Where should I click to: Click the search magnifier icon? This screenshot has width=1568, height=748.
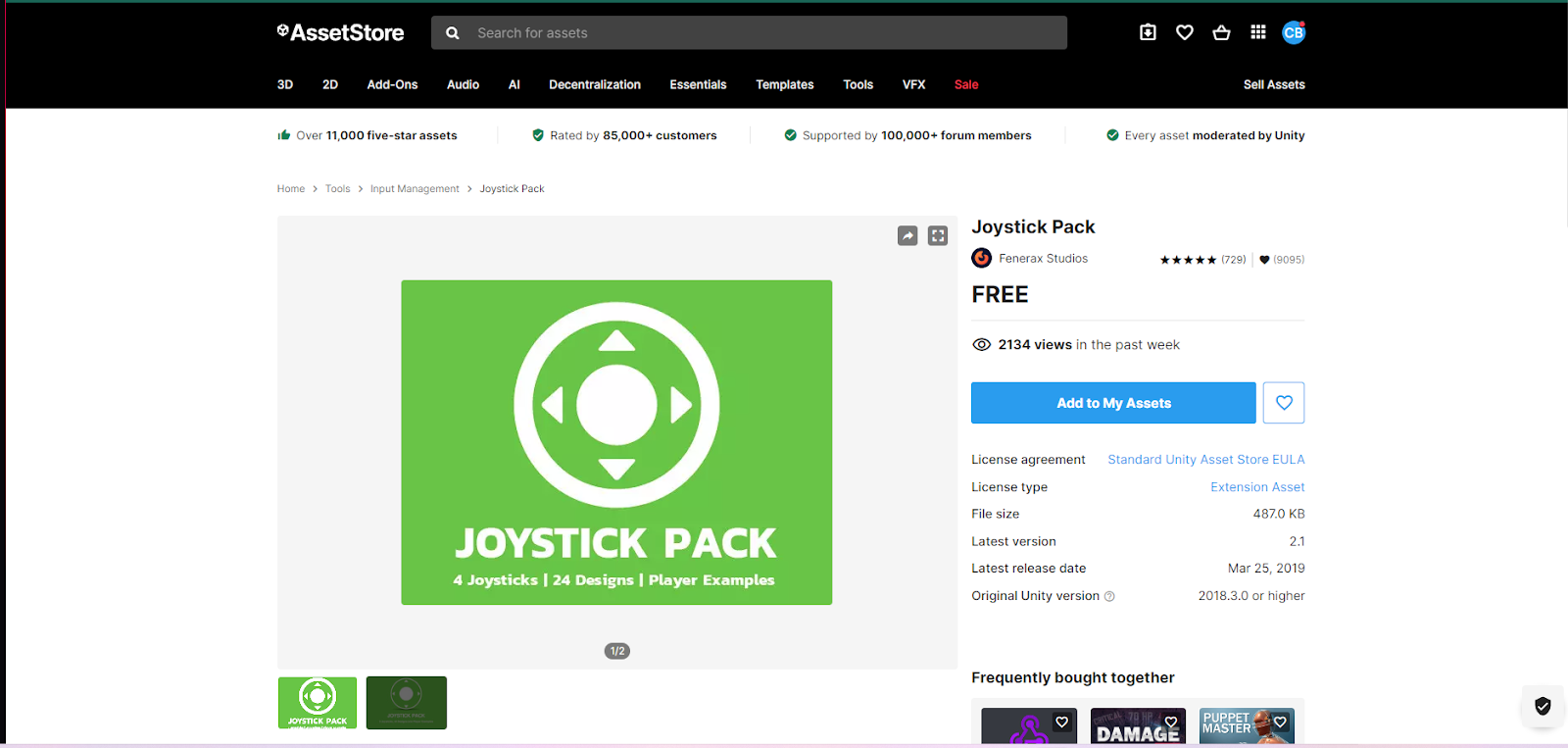pos(453,33)
